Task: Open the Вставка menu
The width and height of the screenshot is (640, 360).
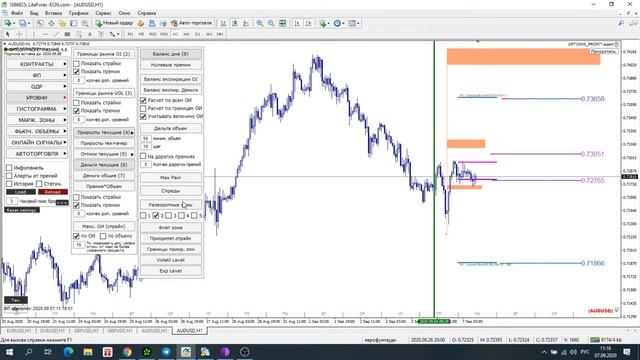Action: 53,13
